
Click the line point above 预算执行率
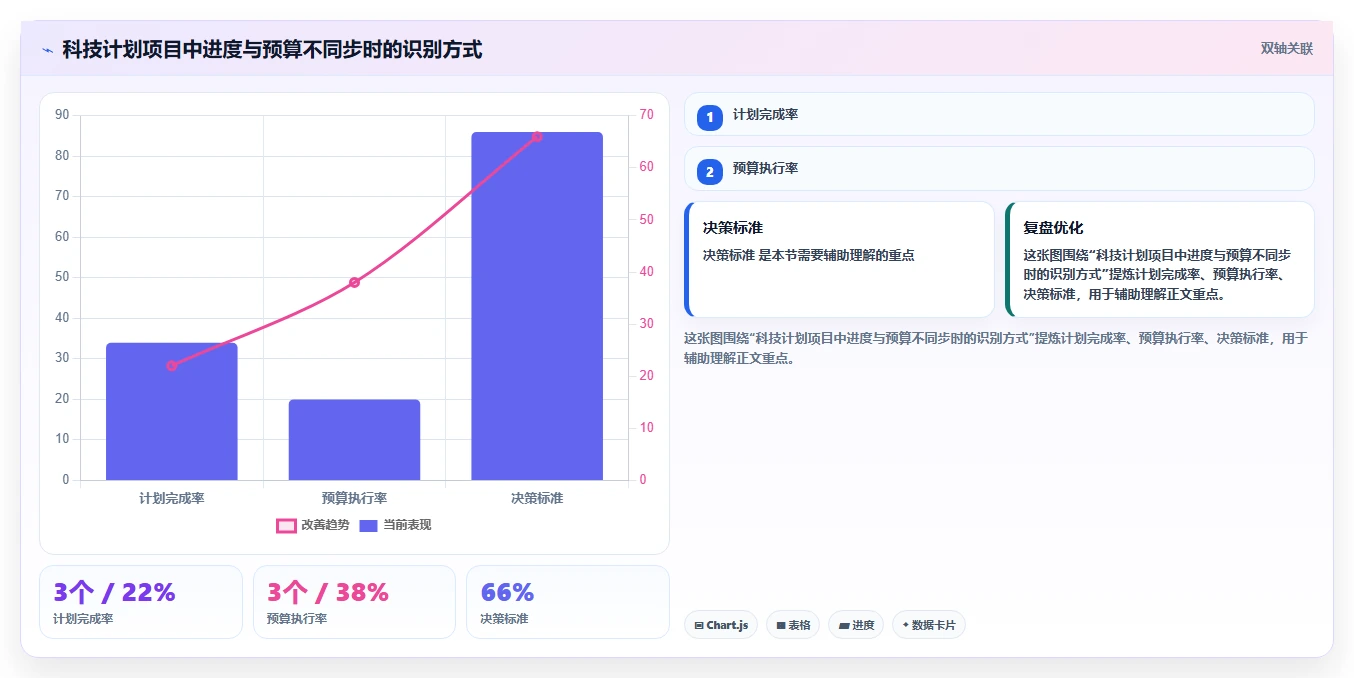pos(354,282)
